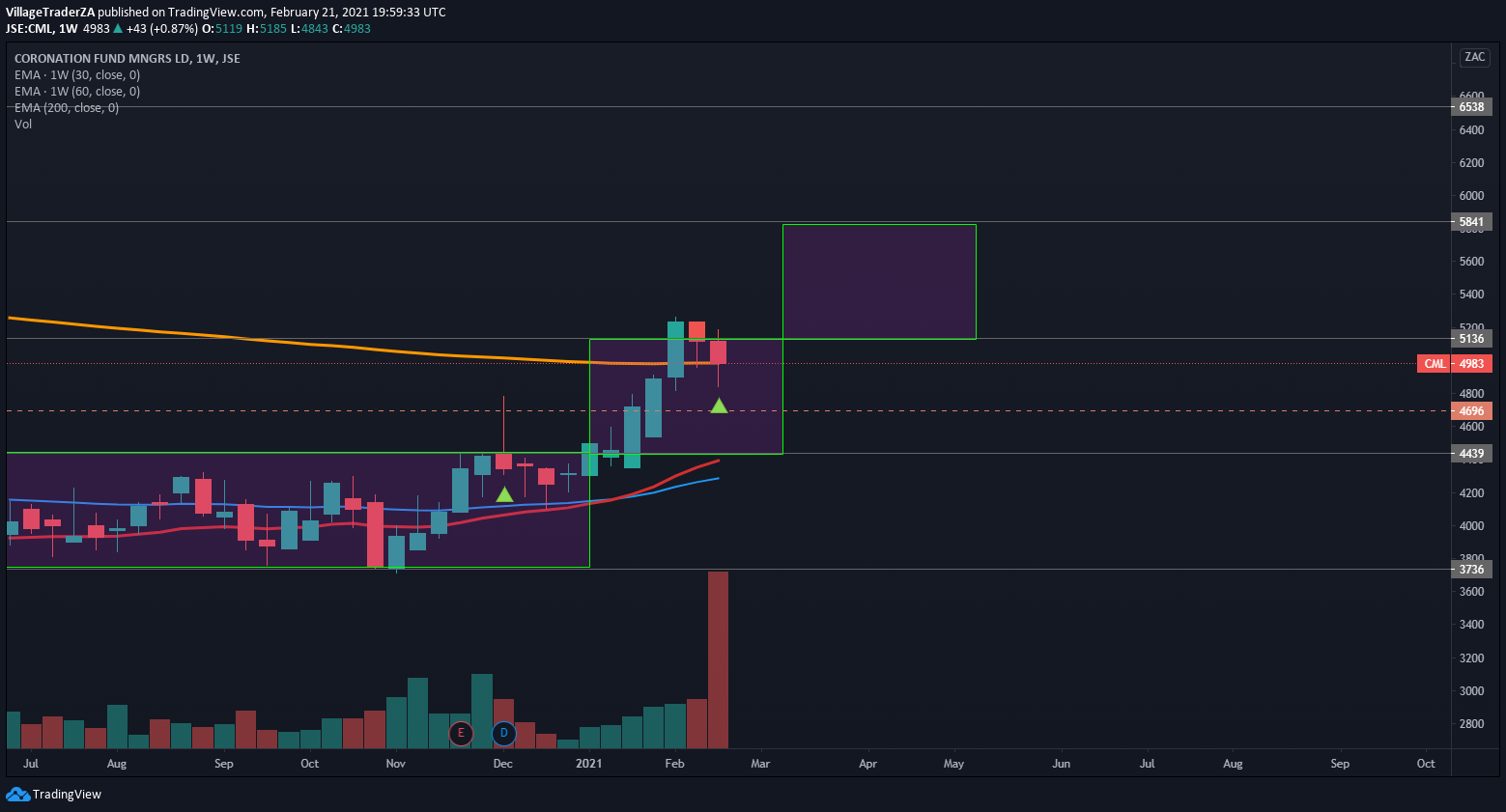This screenshot has width=1506, height=812.
Task: Open the ZAC currency selector
Action: tap(1474, 57)
